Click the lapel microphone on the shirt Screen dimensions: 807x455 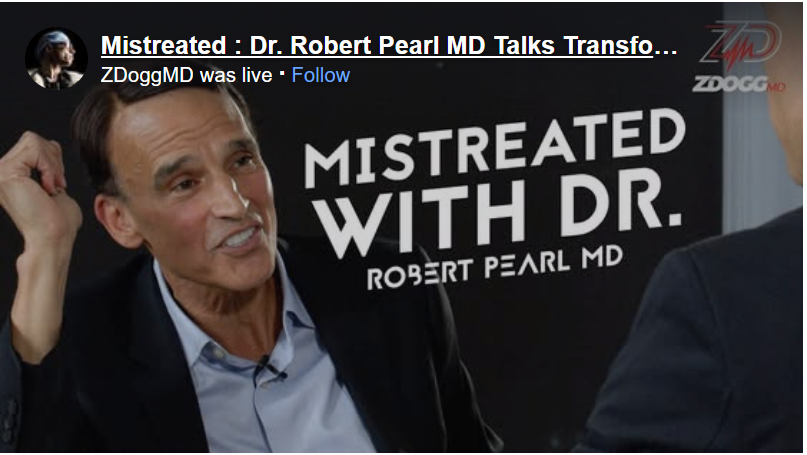(x=267, y=365)
